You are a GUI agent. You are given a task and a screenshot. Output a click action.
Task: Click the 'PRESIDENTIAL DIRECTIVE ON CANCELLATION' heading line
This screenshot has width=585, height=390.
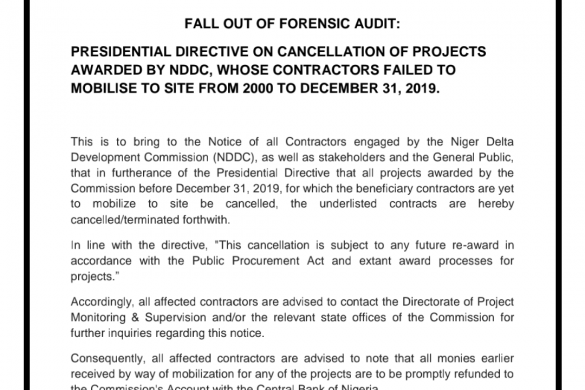coord(278,52)
